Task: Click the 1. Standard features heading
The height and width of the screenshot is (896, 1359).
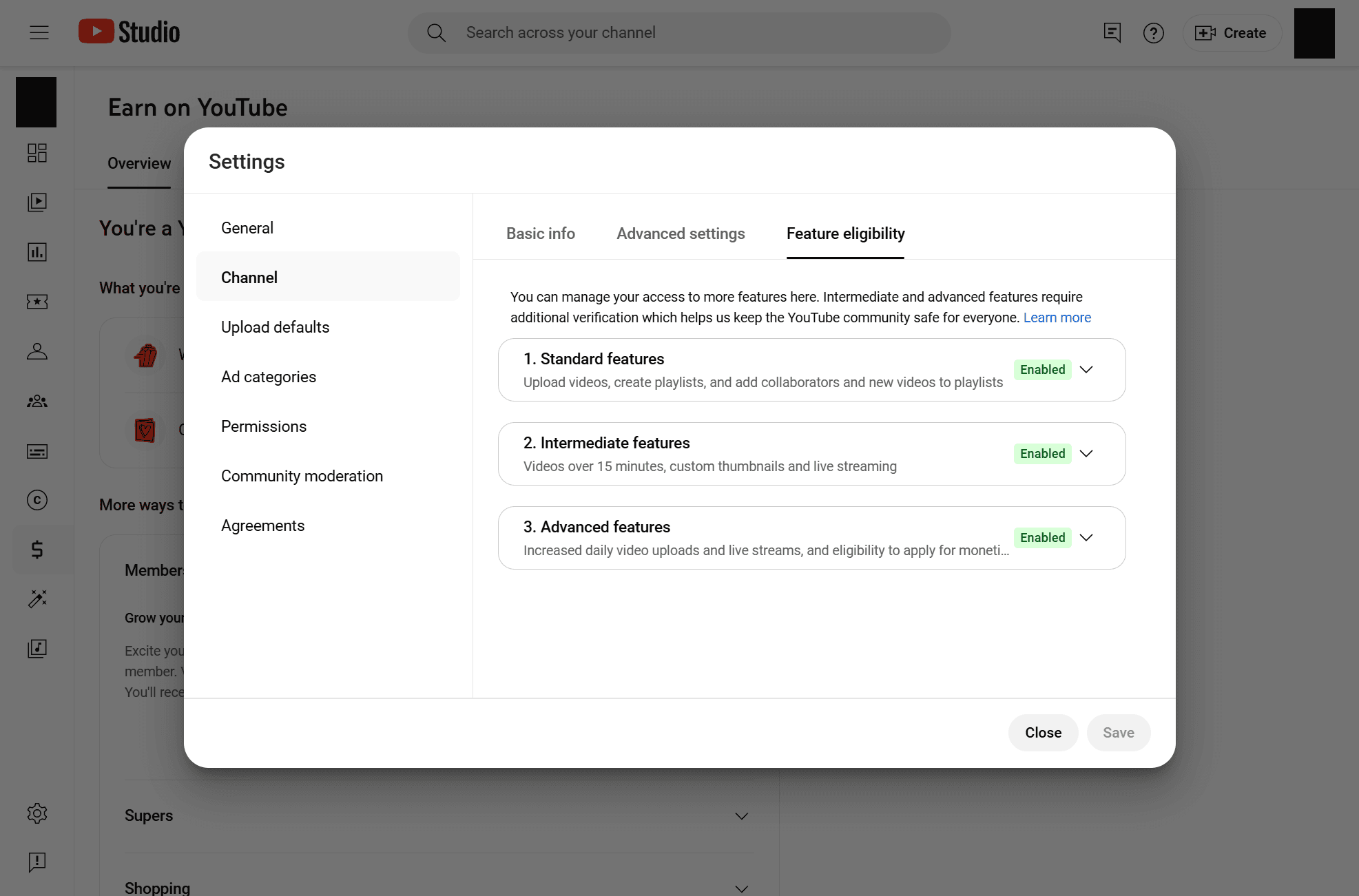Action: pos(593,359)
